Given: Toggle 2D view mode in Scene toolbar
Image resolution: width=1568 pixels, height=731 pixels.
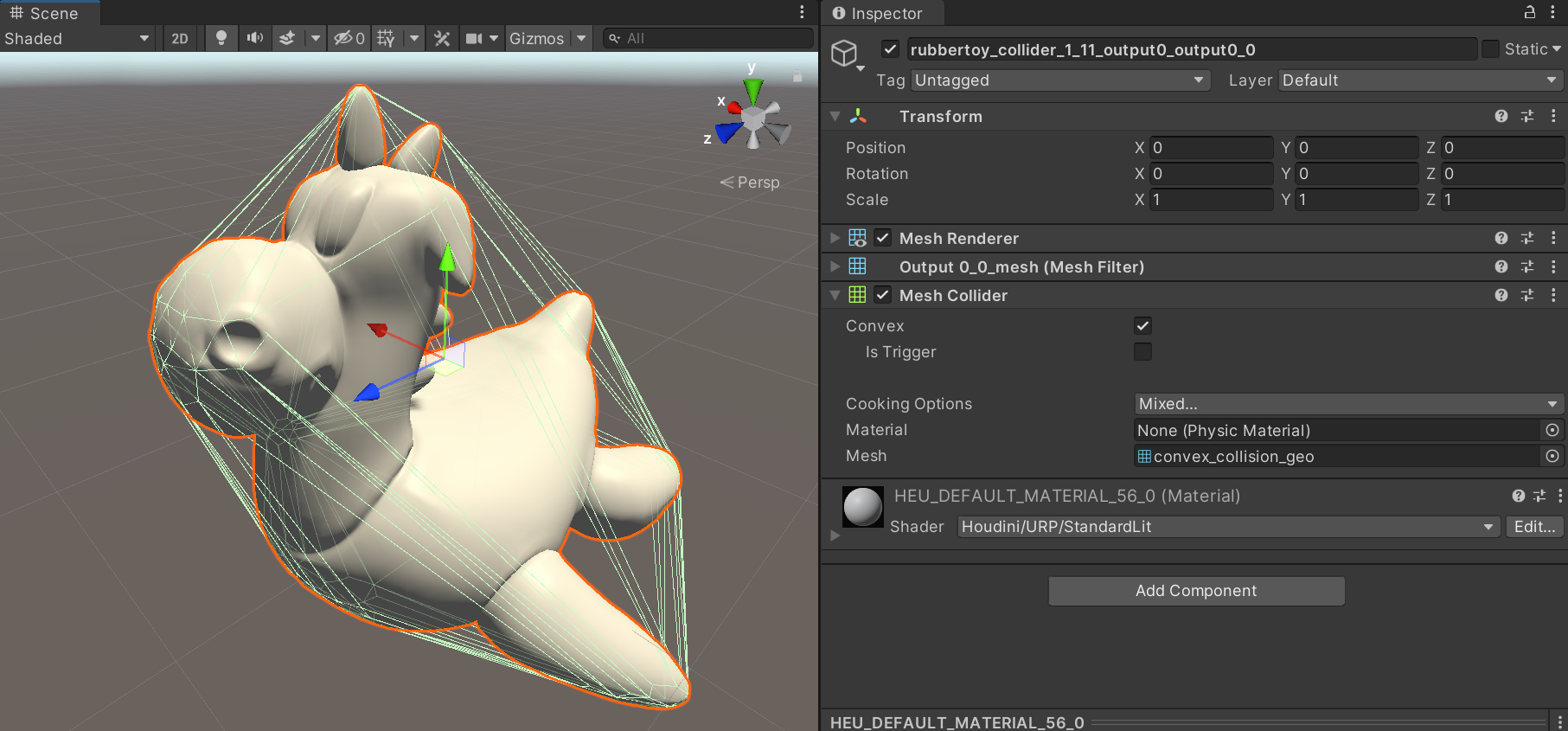Looking at the screenshot, I should 180,38.
